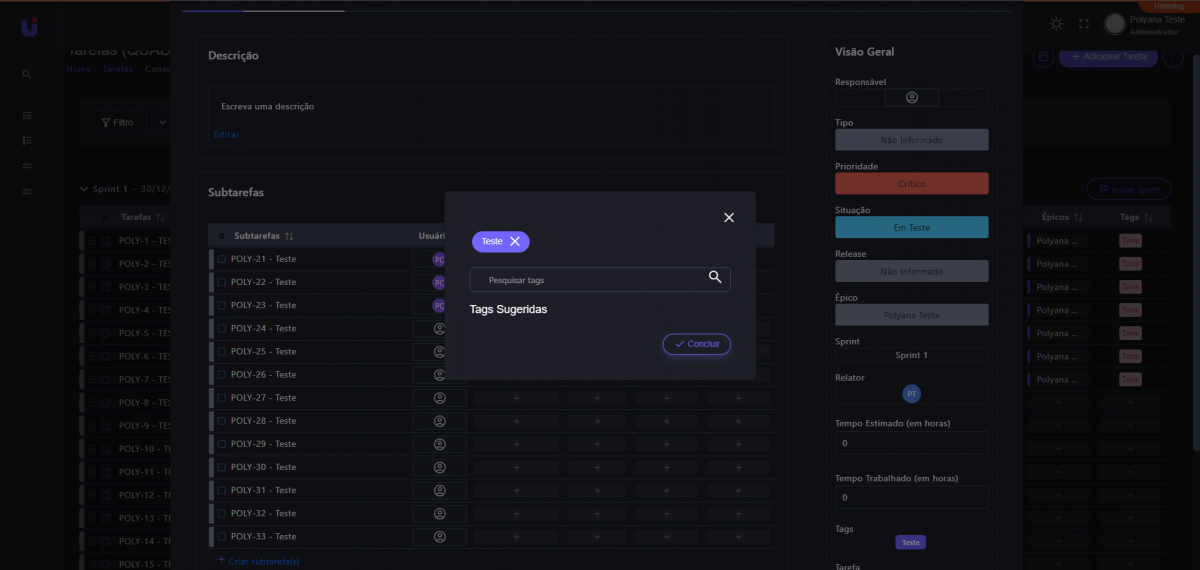The width and height of the screenshot is (1200, 570).
Task: Check the POLY-25 subtask checkbox
Action: tap(222, 352)
